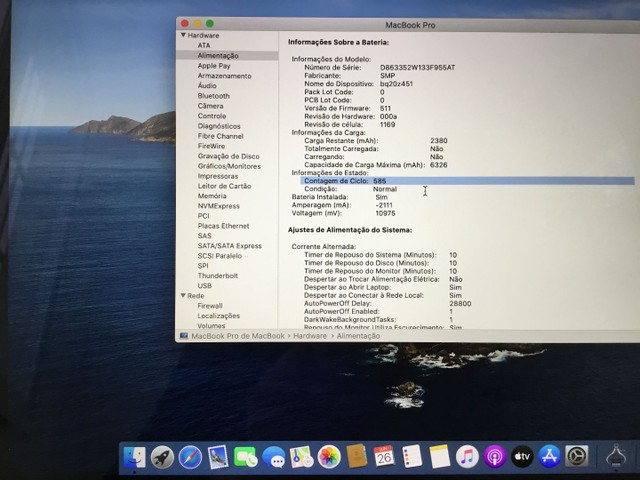Click 'Hardware' in the path bar
640x480 pixels.
click(310, 336)
